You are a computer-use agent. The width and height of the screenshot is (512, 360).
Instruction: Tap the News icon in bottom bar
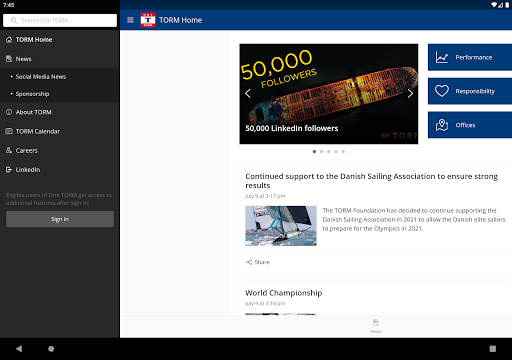376,326
